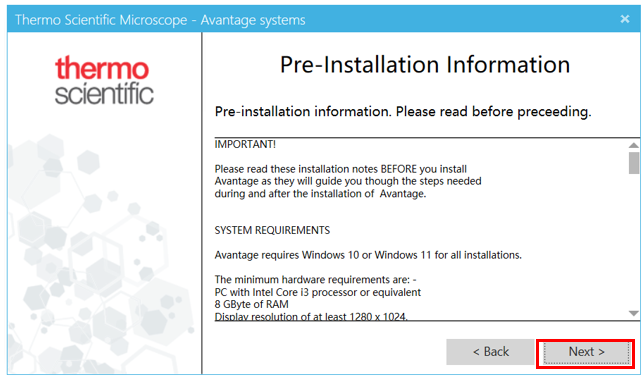Click the hexagon graphic in the left panel

101,255
